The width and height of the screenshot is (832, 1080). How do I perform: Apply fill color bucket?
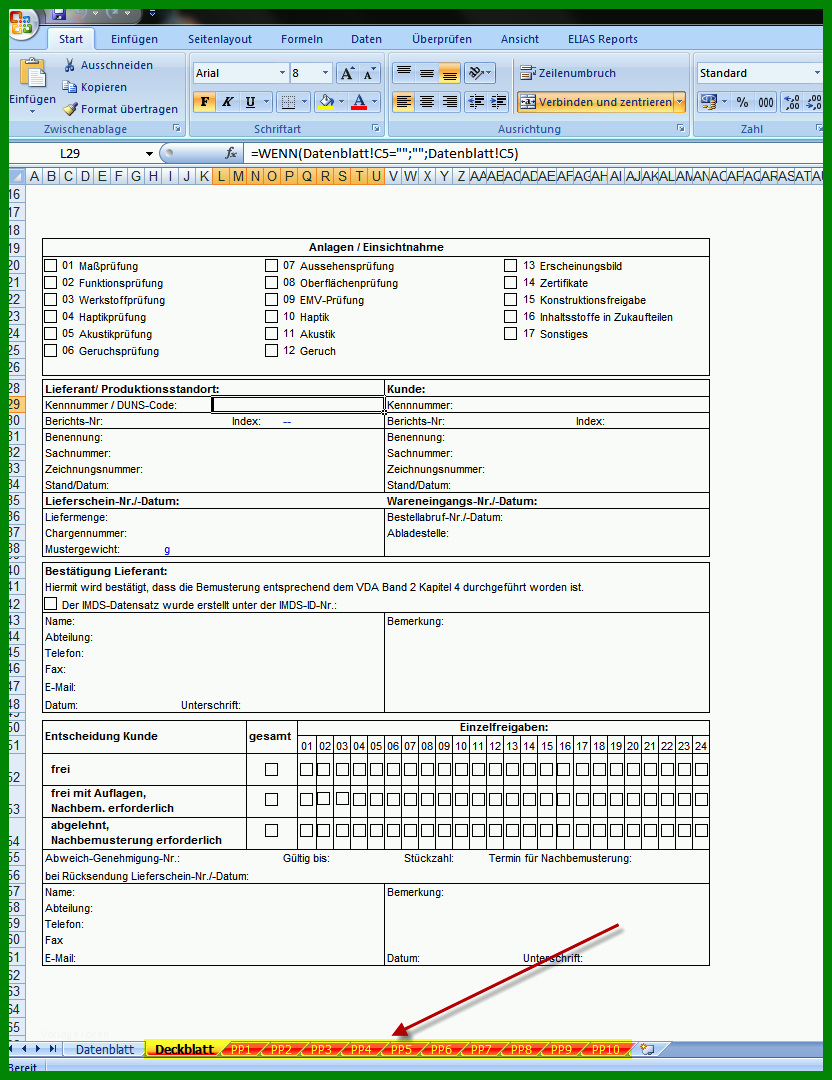coord(326,102)
